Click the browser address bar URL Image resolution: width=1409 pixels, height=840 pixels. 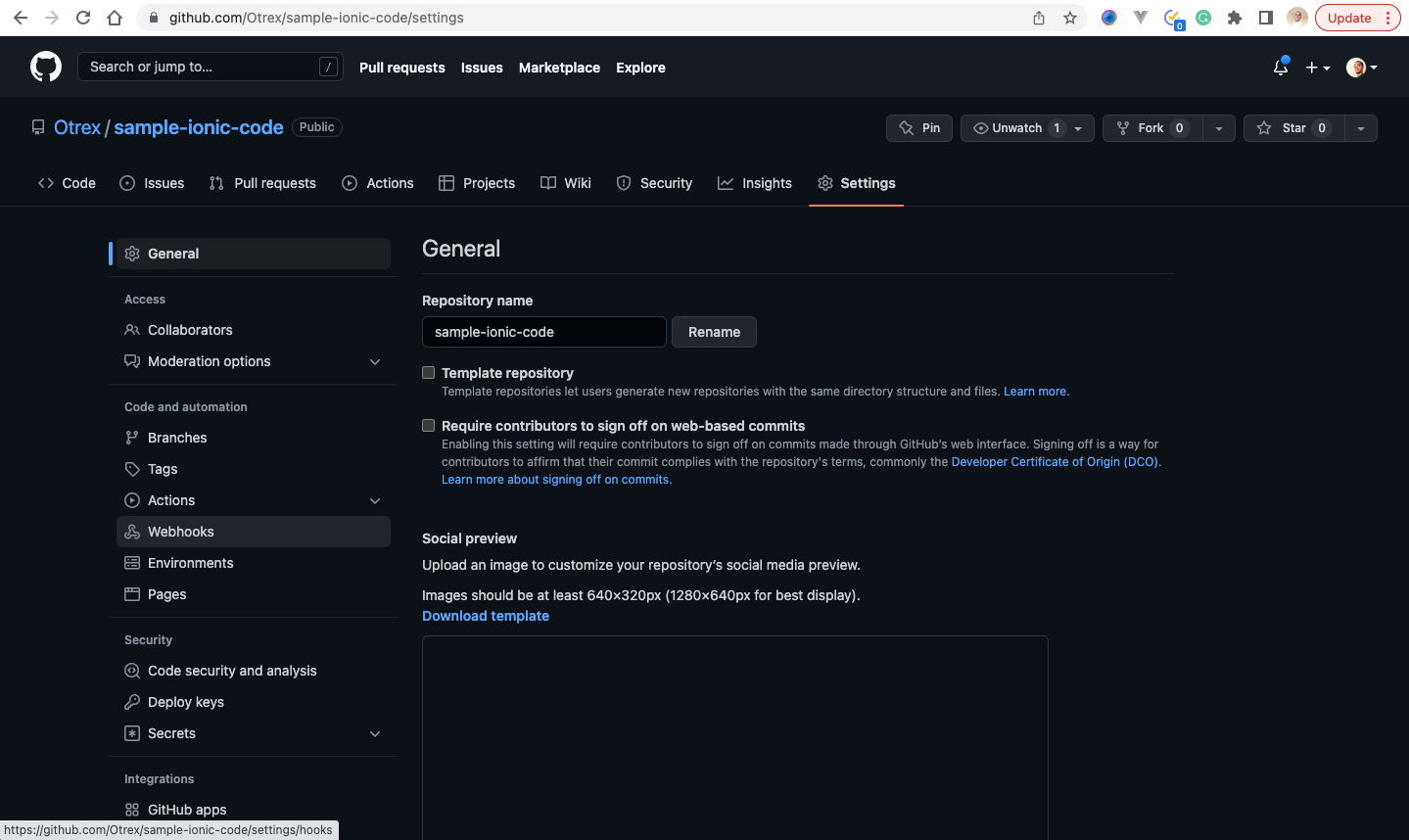pos(316,18)
